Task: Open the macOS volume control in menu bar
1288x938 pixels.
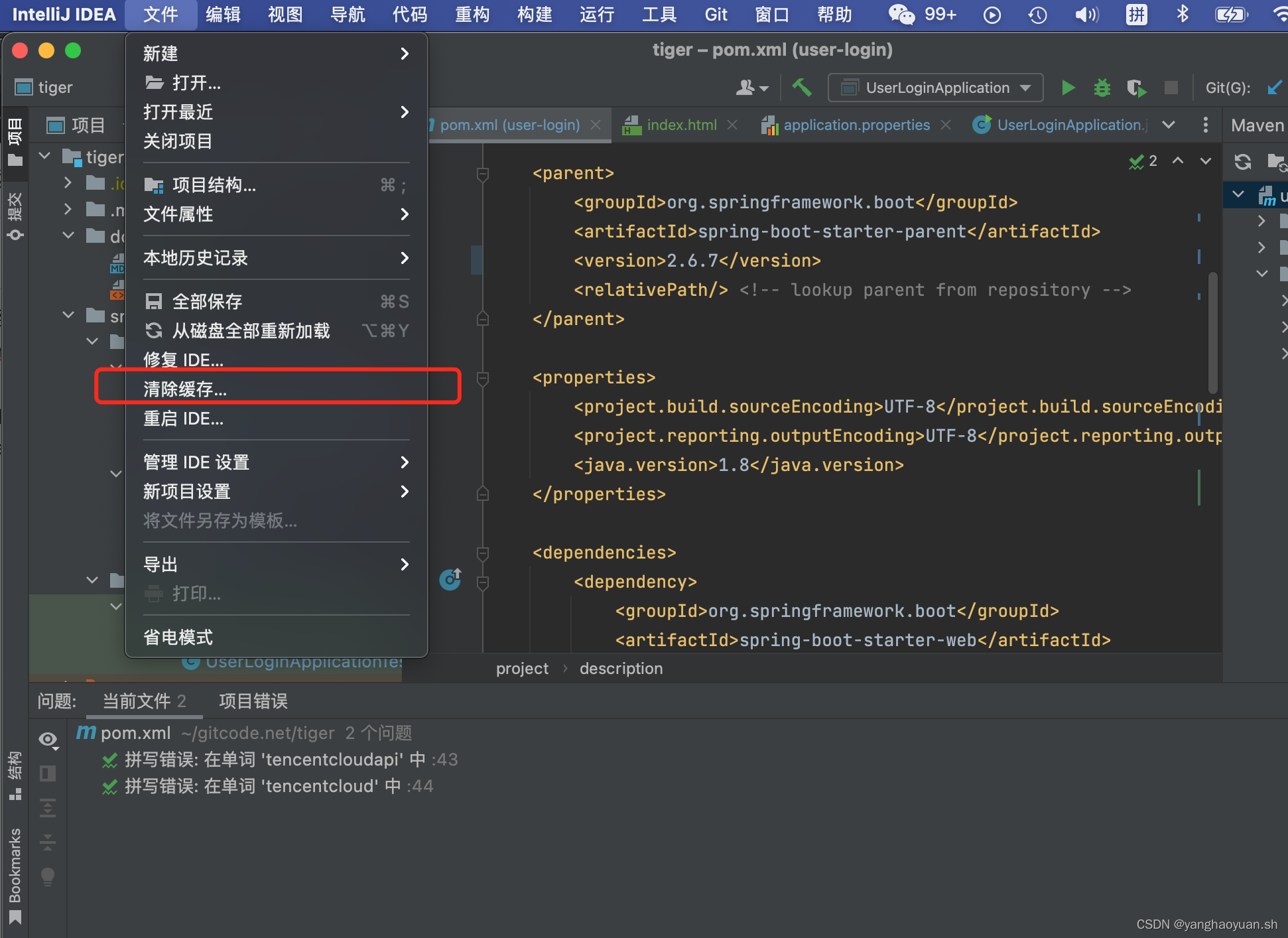Action: pos(1086,15)
